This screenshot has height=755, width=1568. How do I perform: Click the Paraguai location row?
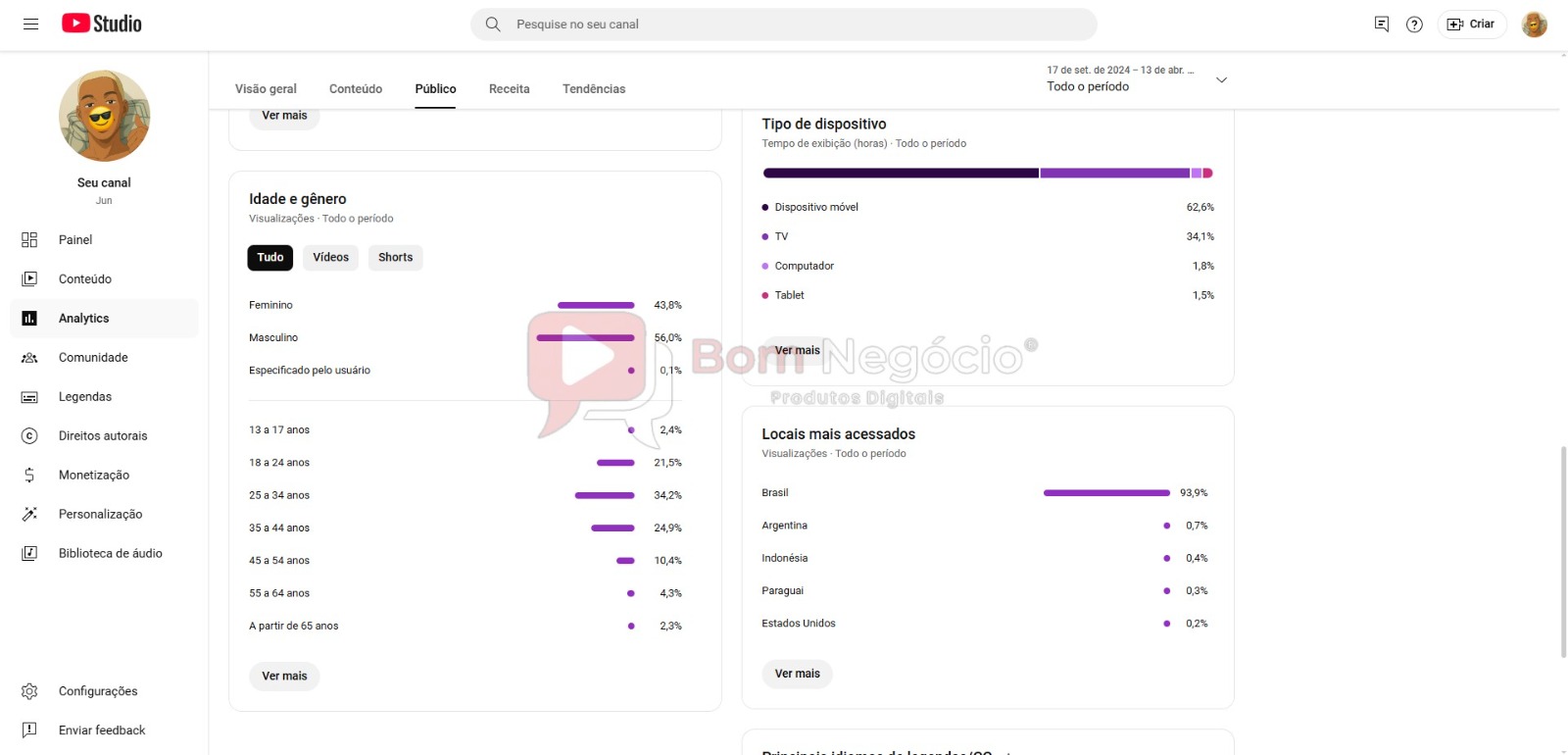(985, 591)
